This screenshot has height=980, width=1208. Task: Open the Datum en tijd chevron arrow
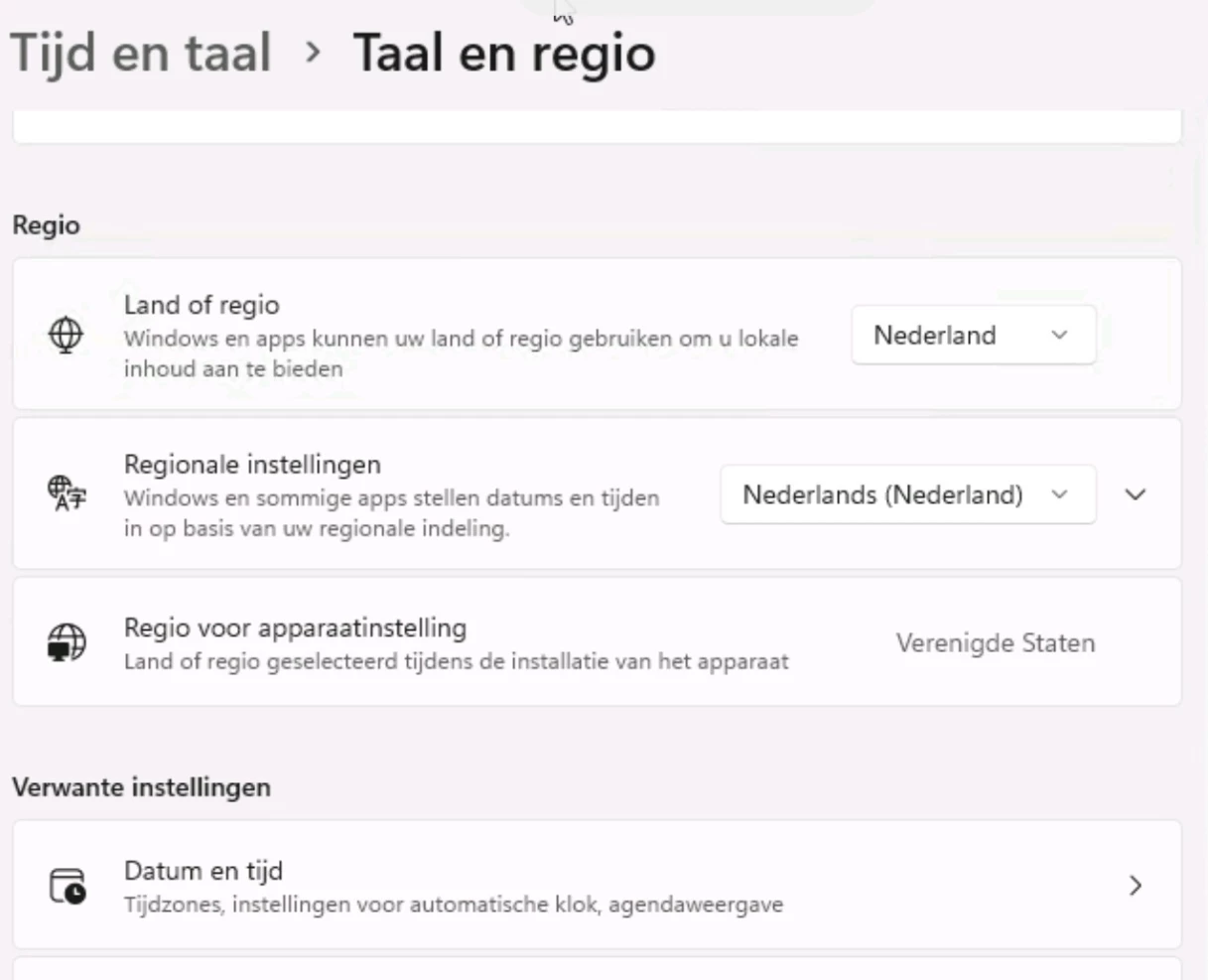tap(1136, 885)
